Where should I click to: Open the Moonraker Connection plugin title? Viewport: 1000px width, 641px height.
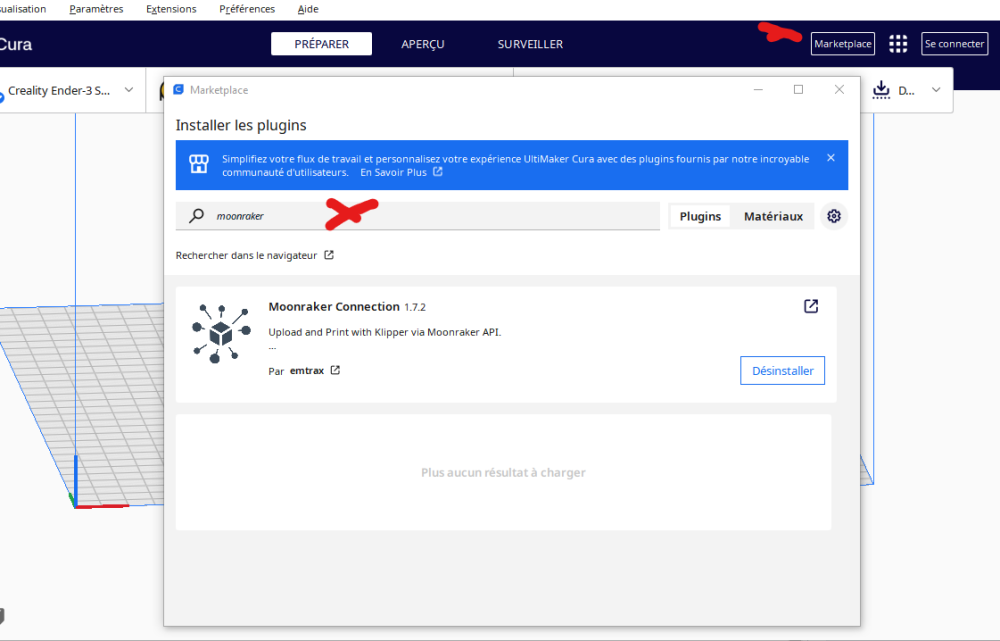click(x=334, y=307)
